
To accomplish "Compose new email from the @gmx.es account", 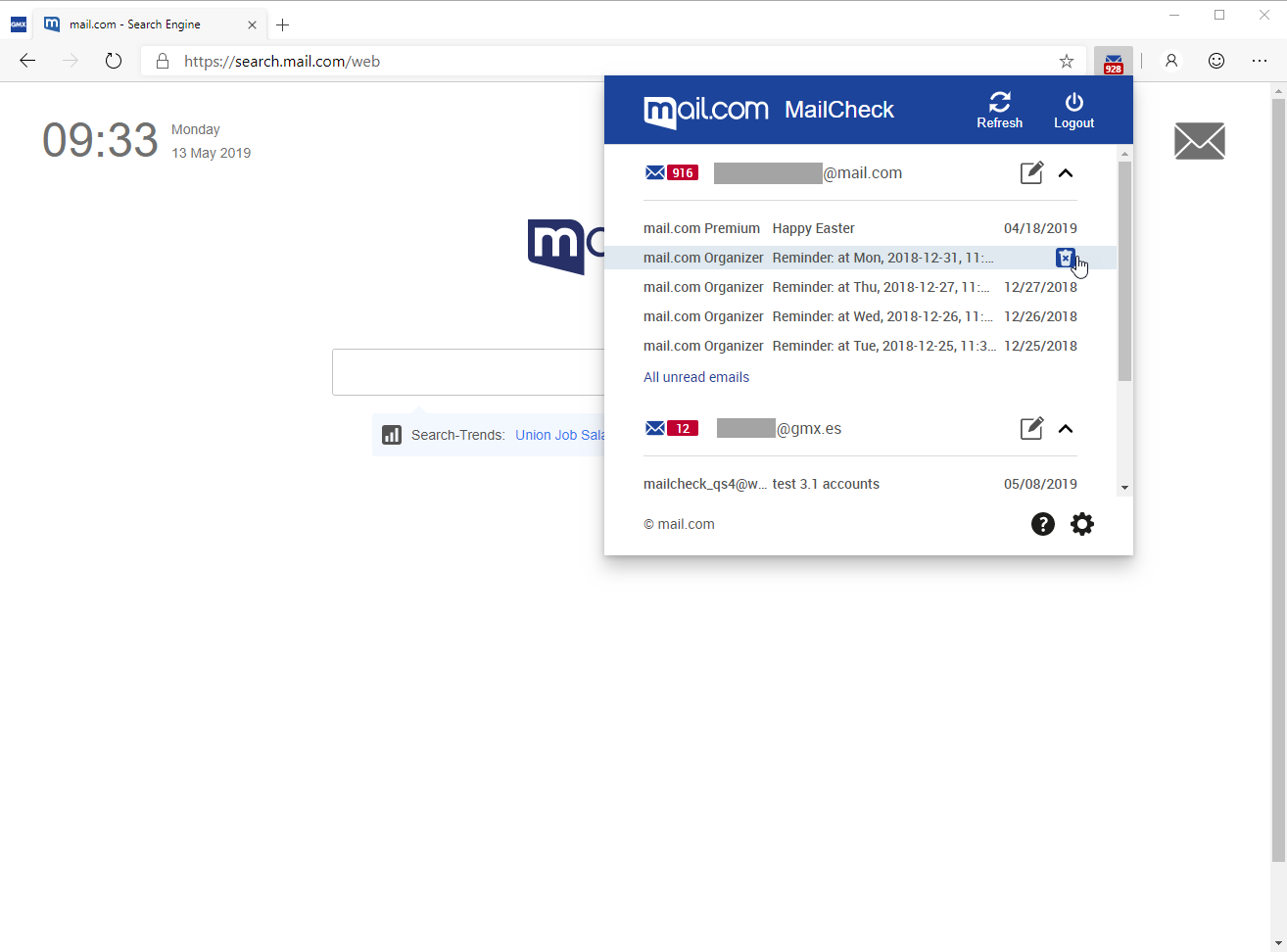I will (x=1031, y=428).
